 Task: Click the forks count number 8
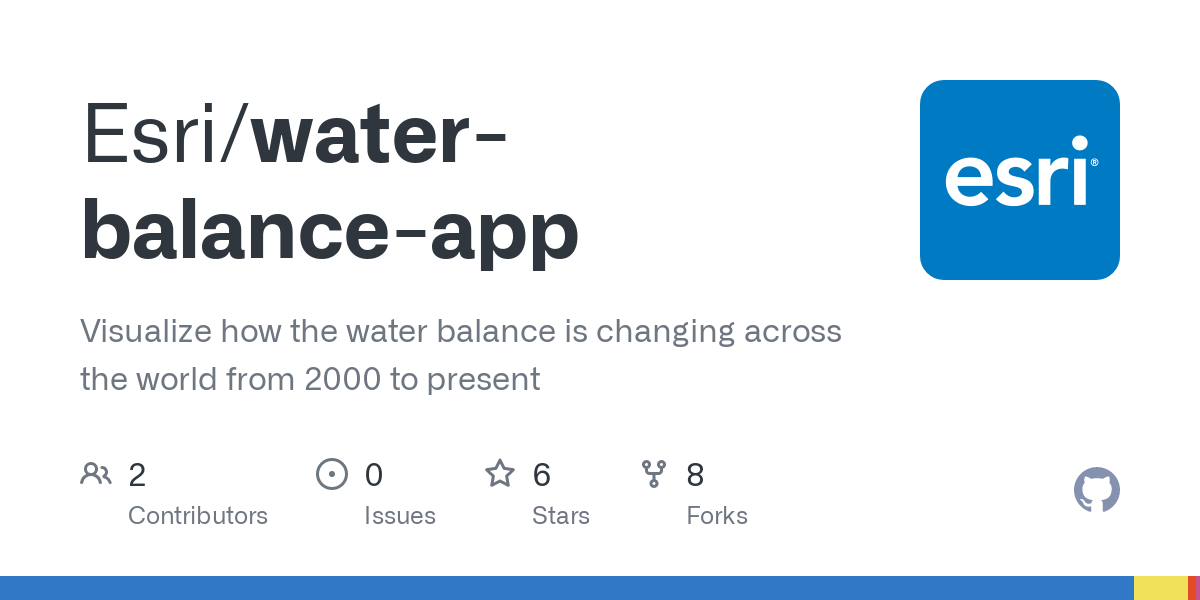point(695,475)
